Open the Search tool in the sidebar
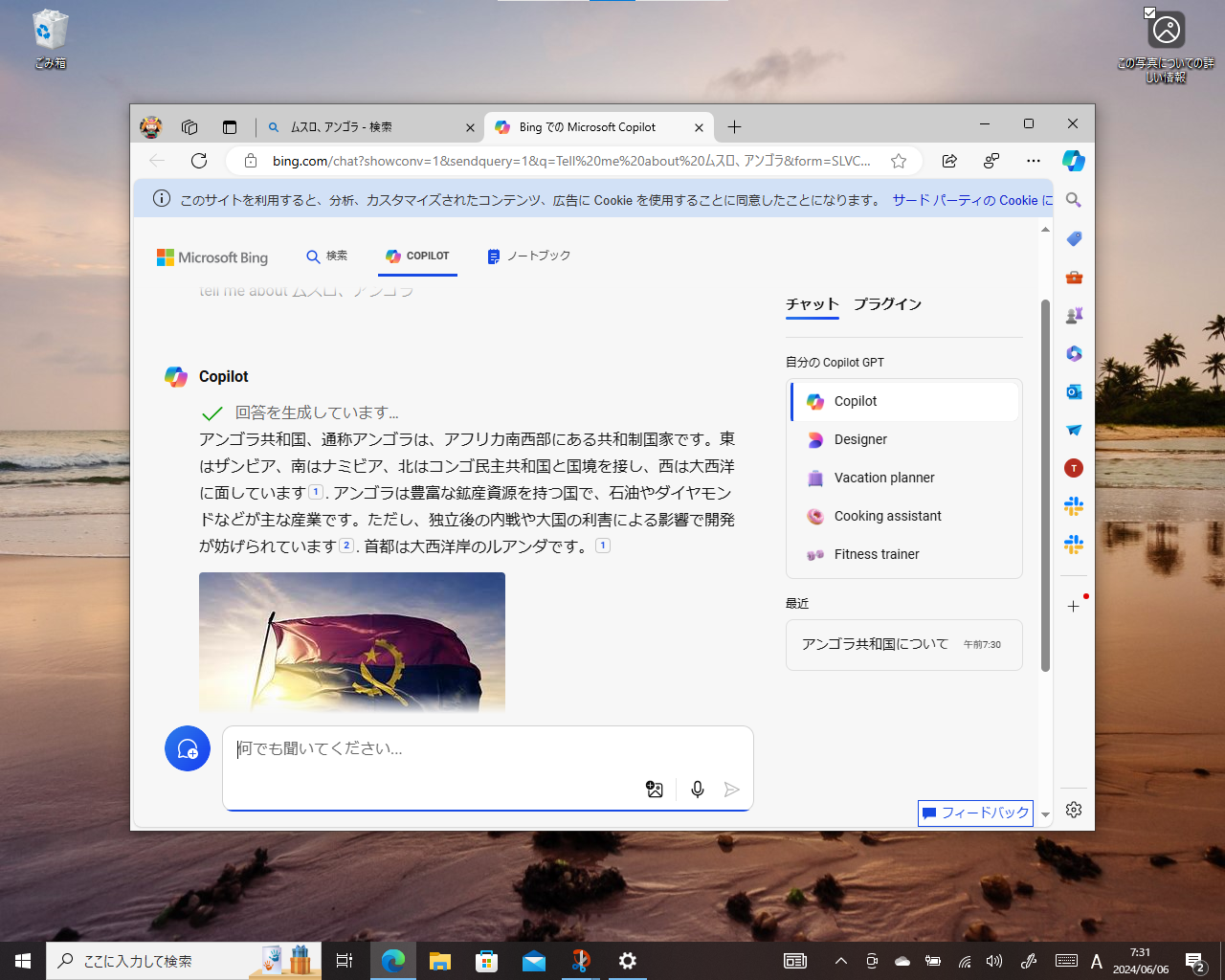 [x=1073, y=200]
